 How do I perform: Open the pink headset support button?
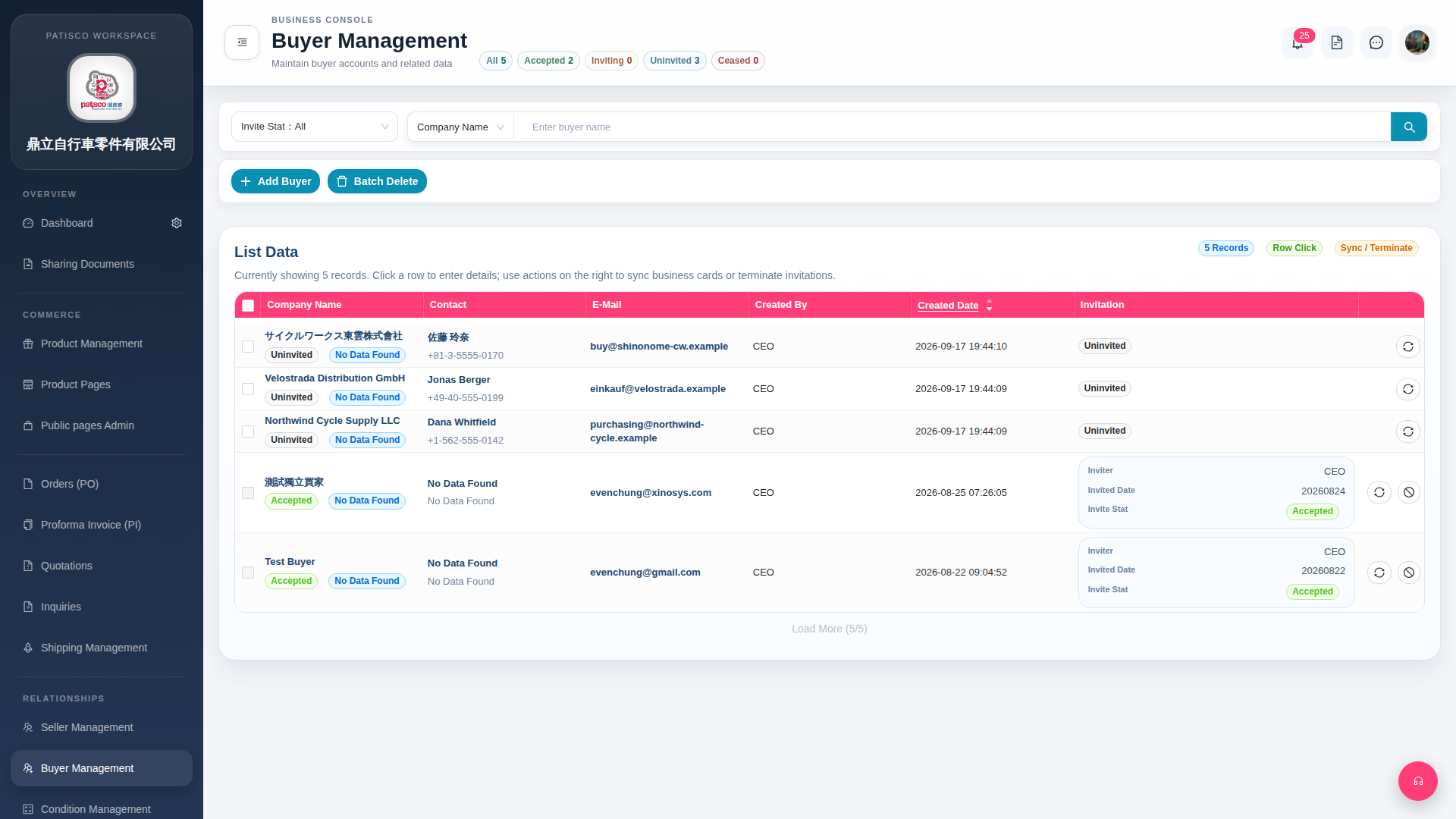click(x=1418, y=781)
